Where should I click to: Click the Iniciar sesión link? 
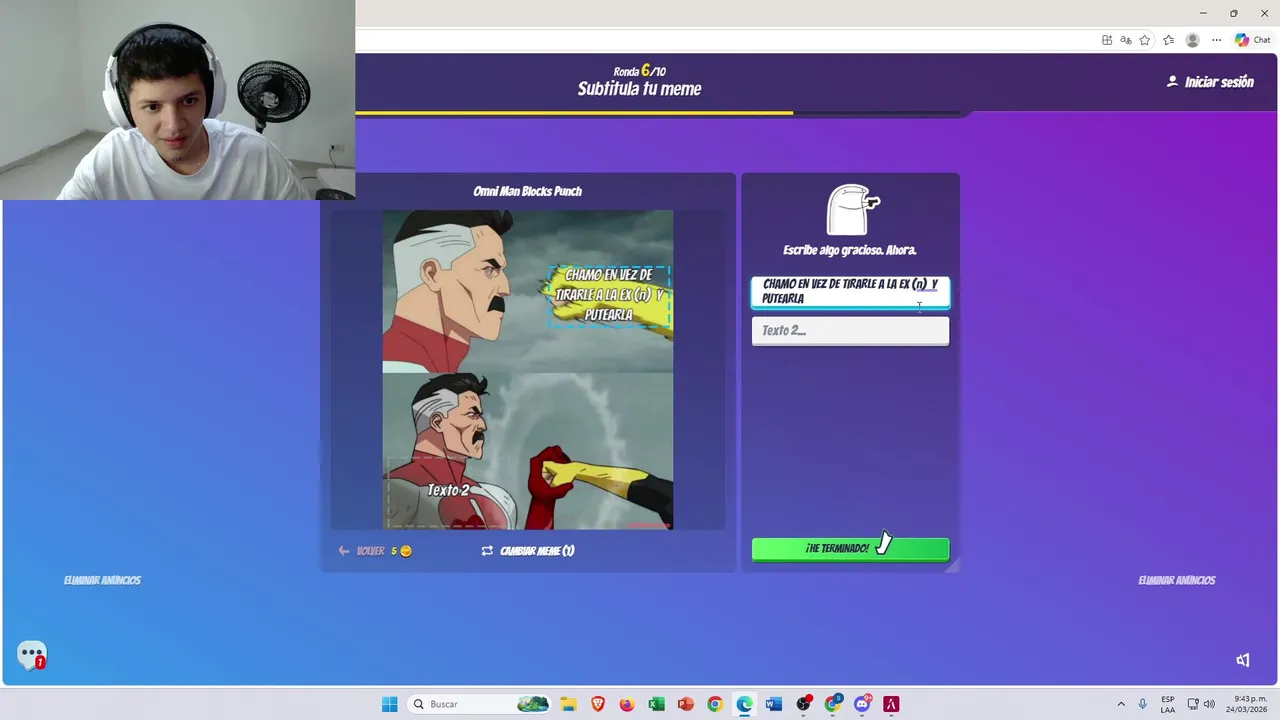point(1209,82)
